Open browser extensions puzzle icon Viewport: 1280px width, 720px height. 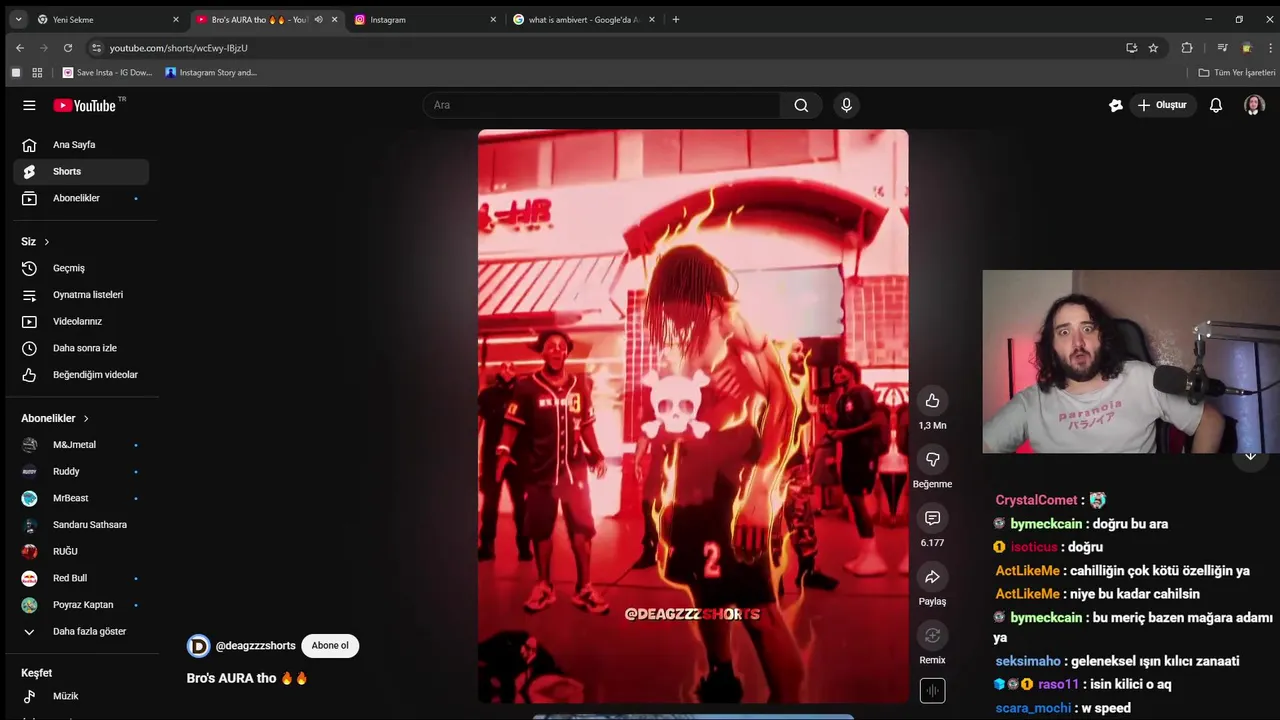coord(1187,47)
